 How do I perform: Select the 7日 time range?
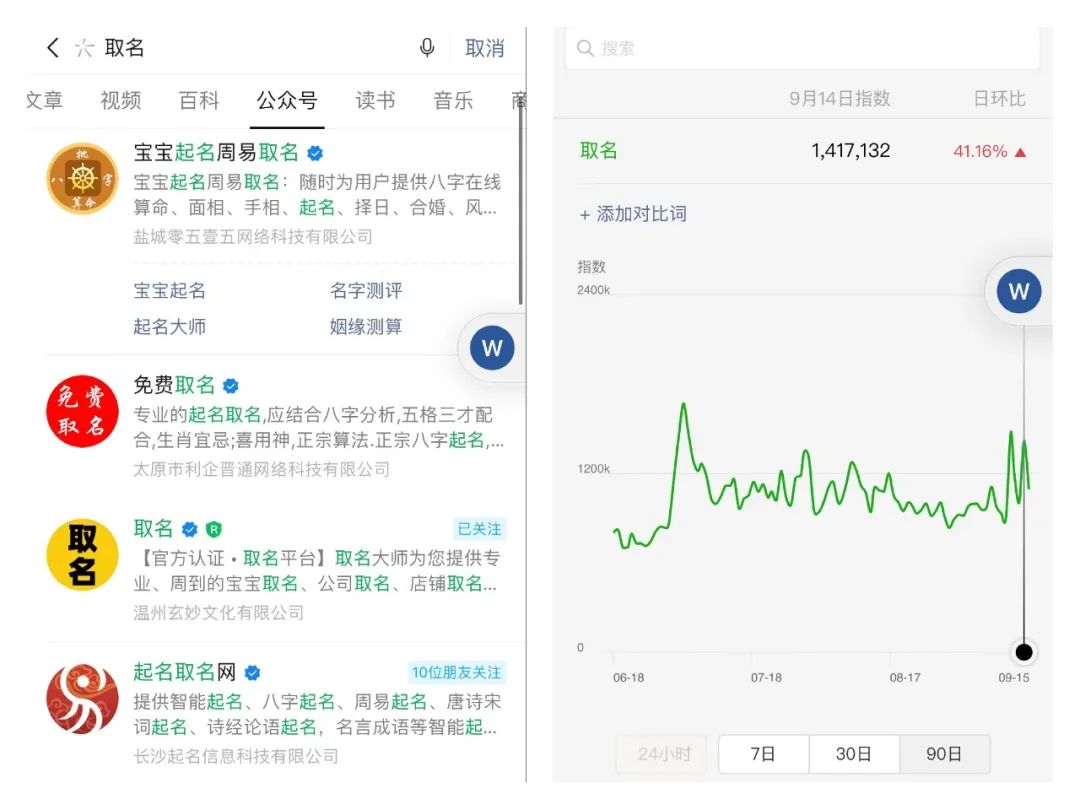coord(763,754)
